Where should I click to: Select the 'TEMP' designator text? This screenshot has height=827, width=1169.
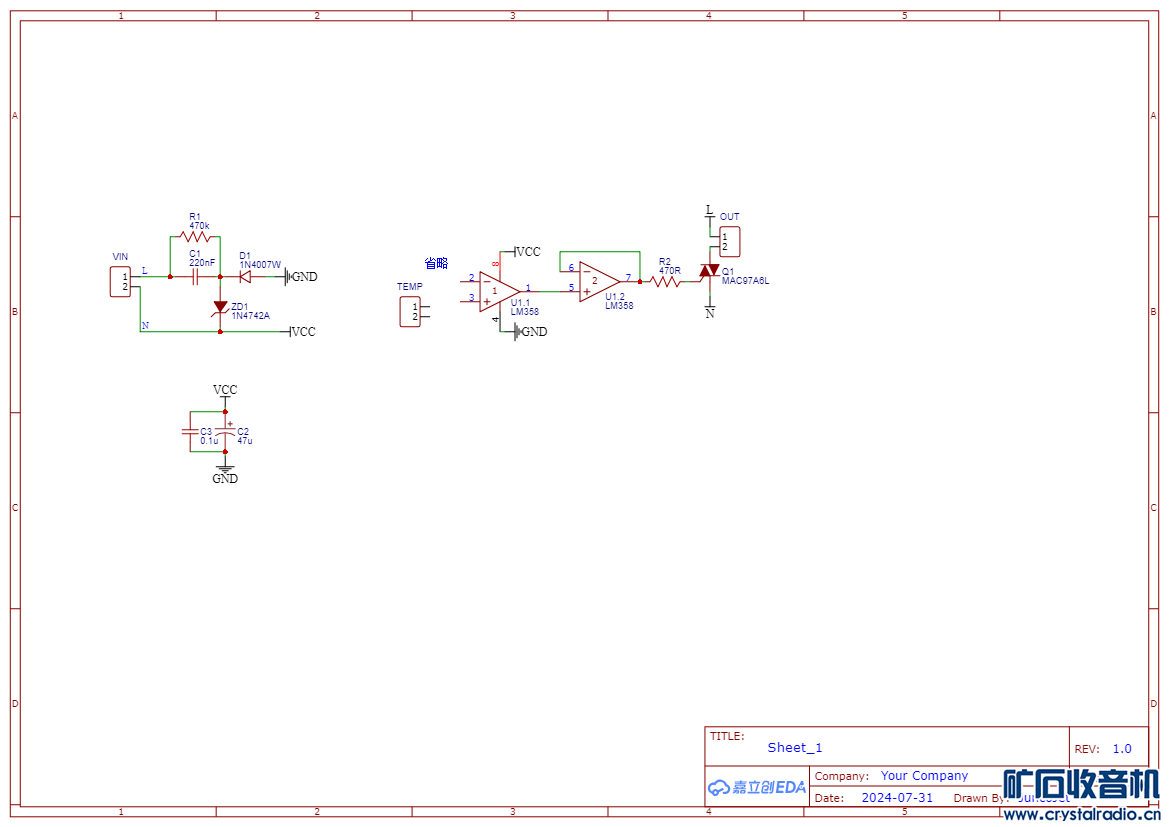[409, 286]
